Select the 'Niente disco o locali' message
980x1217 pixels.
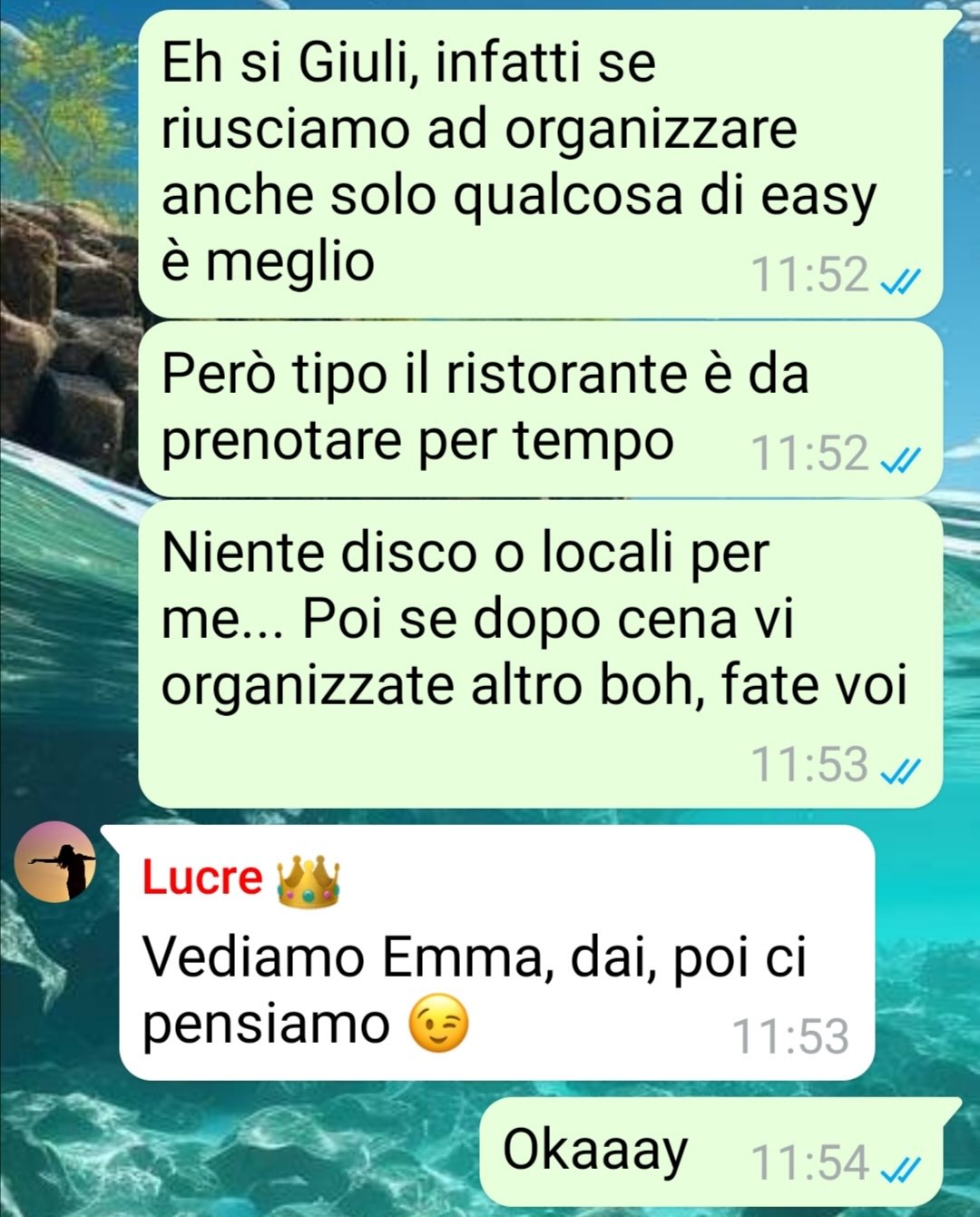pos(541,653)
